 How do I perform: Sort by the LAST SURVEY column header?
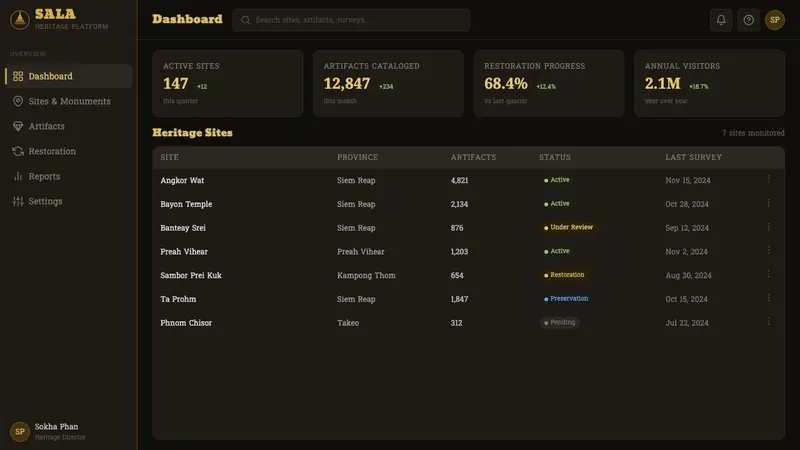pos(693,157)
